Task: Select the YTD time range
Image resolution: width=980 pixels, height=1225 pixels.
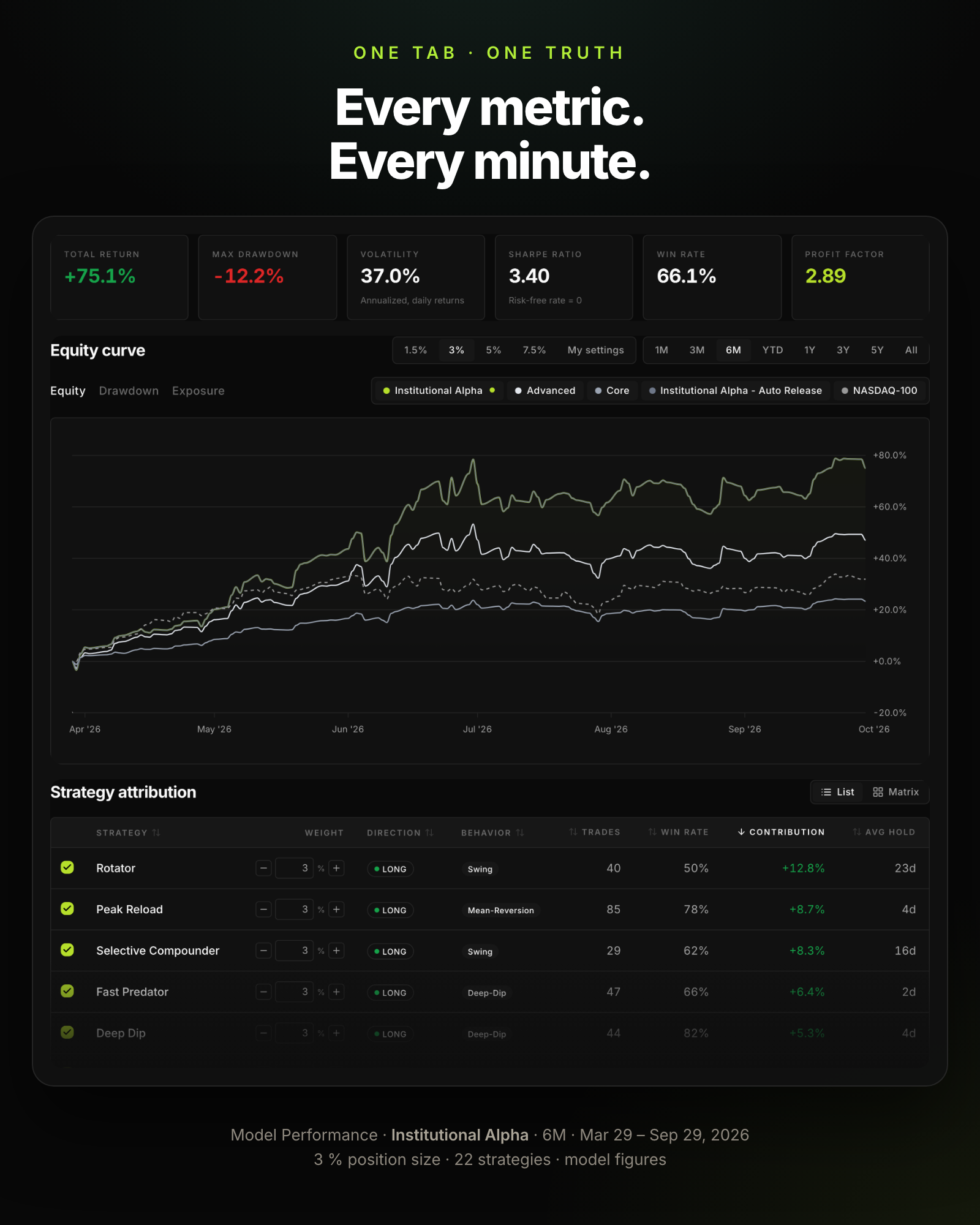Action: click(x=772, y=350)
